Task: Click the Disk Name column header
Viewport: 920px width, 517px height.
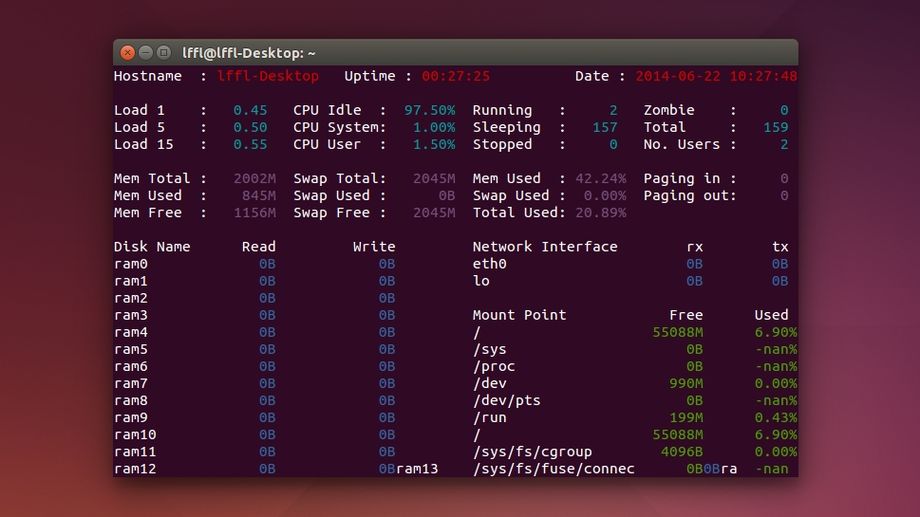Action: [152, 246]
